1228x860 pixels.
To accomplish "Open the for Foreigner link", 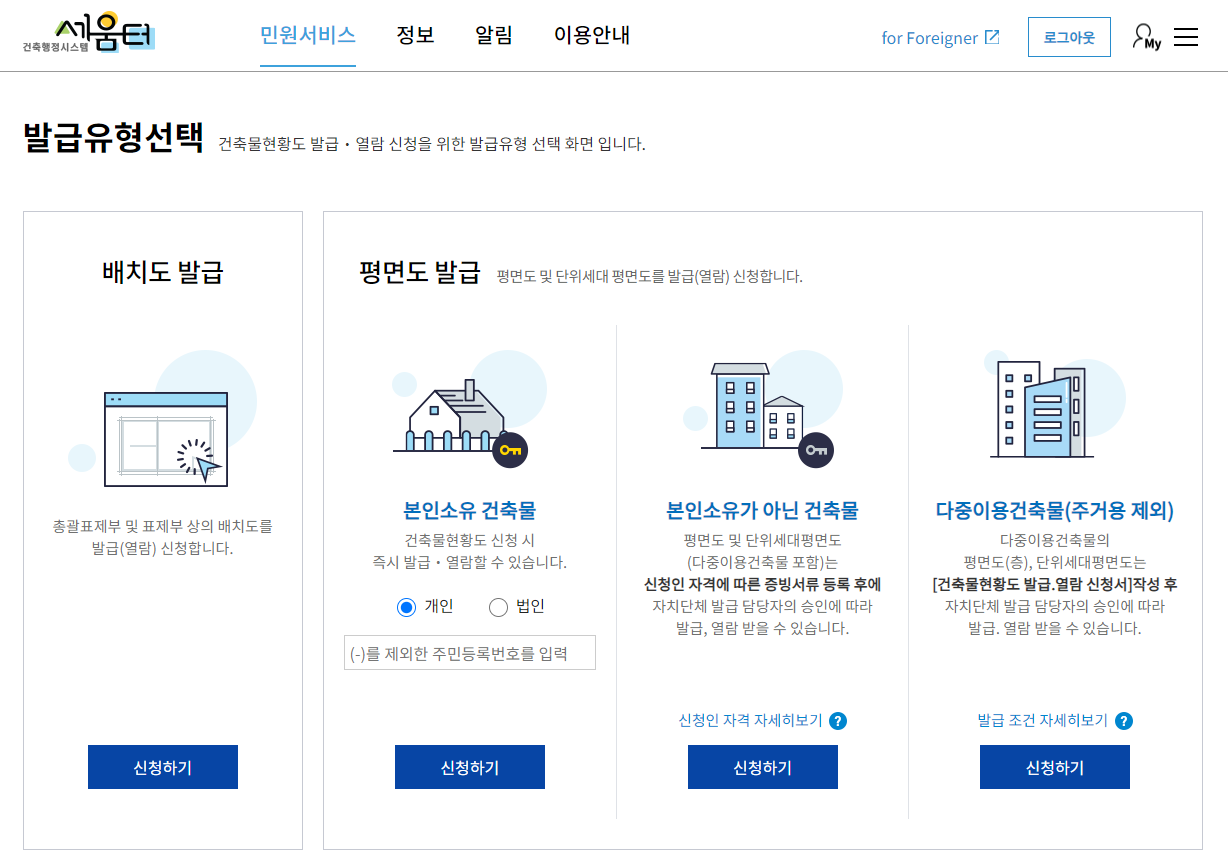I will pos(930,37).
